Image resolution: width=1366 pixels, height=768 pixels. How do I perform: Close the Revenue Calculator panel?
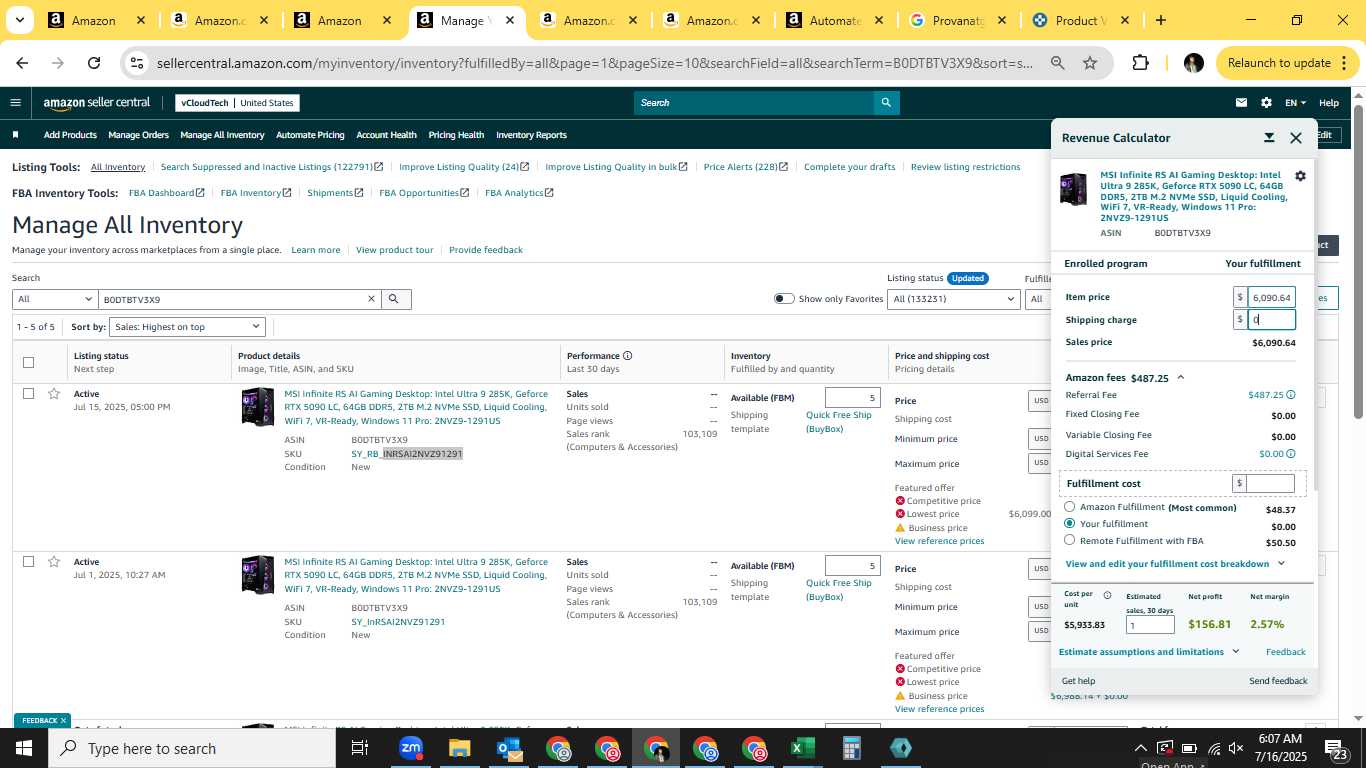point(1296,138)
